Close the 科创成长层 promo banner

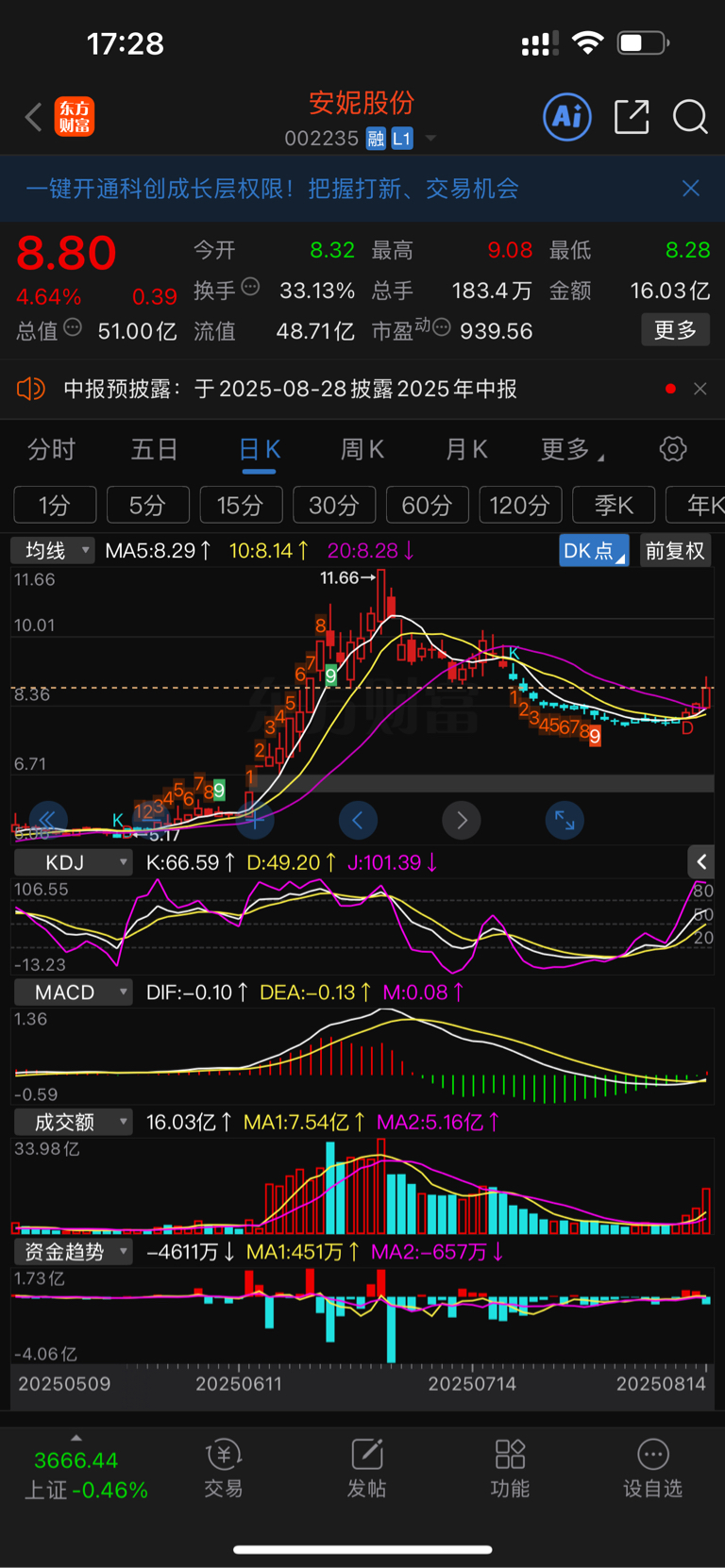(x=691, y=189)
